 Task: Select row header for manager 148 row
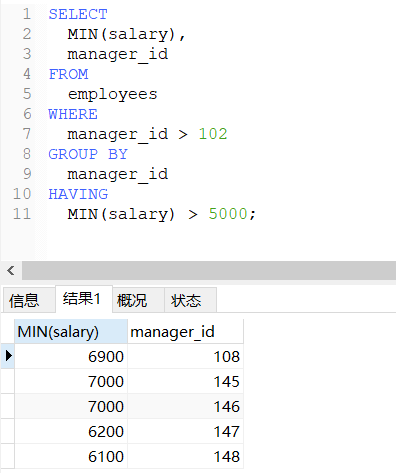[x=8, y=456]
